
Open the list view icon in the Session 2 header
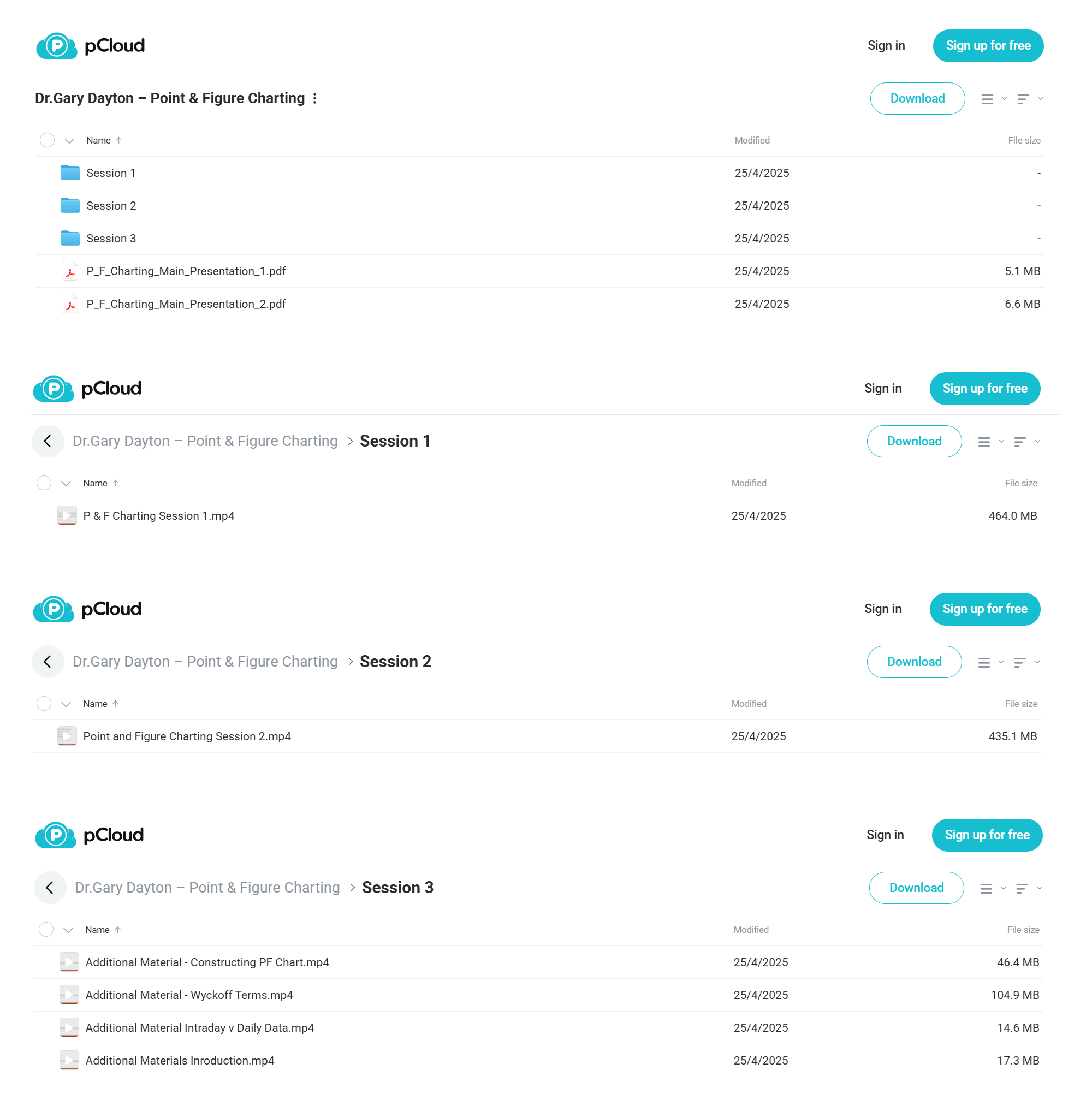pyautogui.click(x=984, y=662)
